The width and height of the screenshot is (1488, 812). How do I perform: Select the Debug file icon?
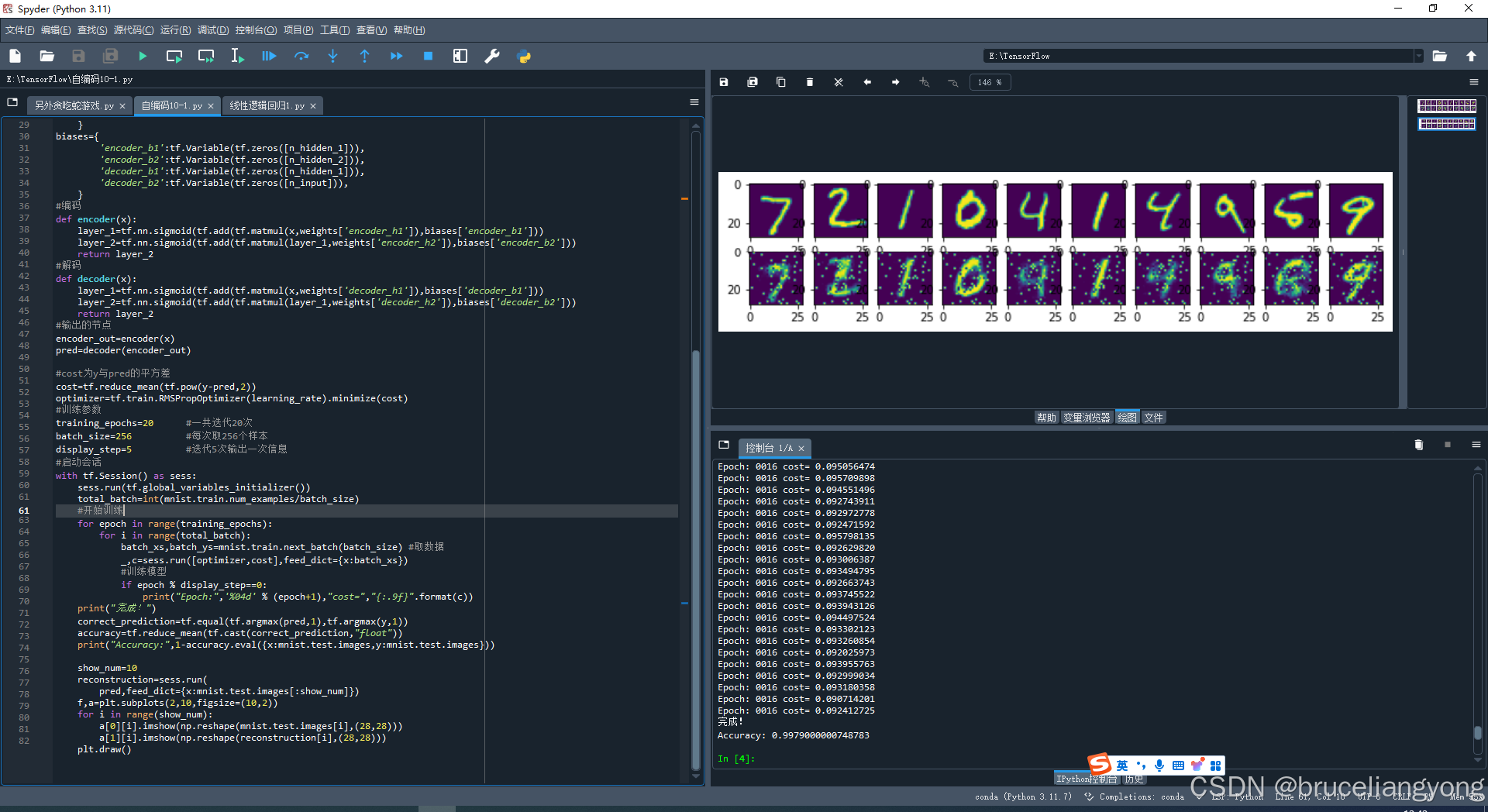(268, 56)
